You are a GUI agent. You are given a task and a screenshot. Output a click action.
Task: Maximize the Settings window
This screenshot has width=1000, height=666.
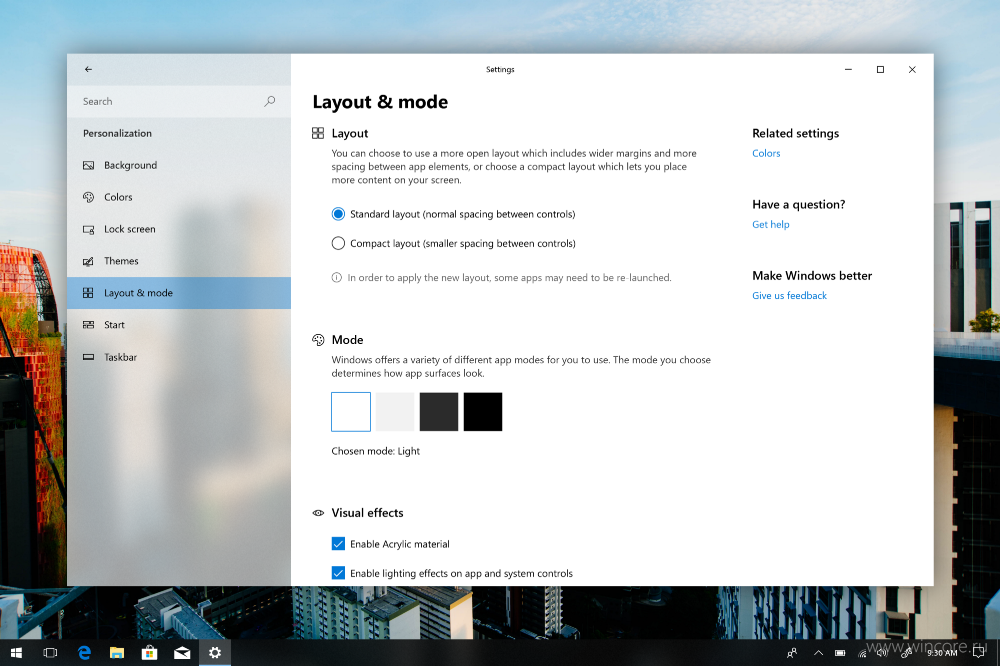(880, 70)
